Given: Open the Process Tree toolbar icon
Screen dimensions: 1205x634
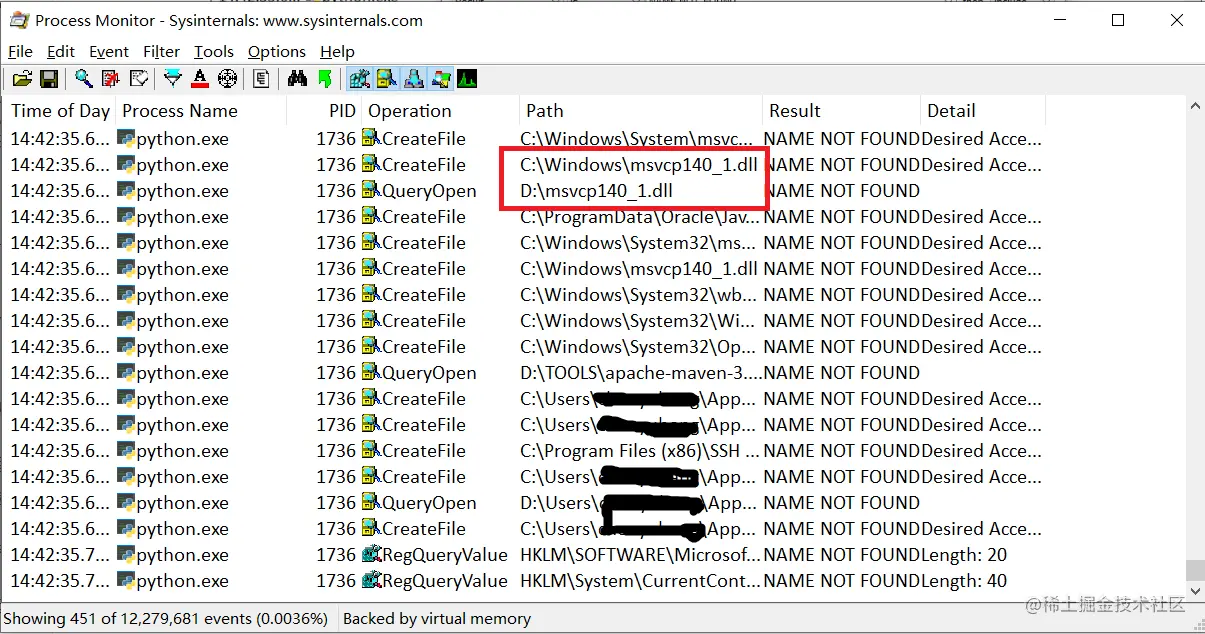Looking at the screenshot, I should (261, 78).
